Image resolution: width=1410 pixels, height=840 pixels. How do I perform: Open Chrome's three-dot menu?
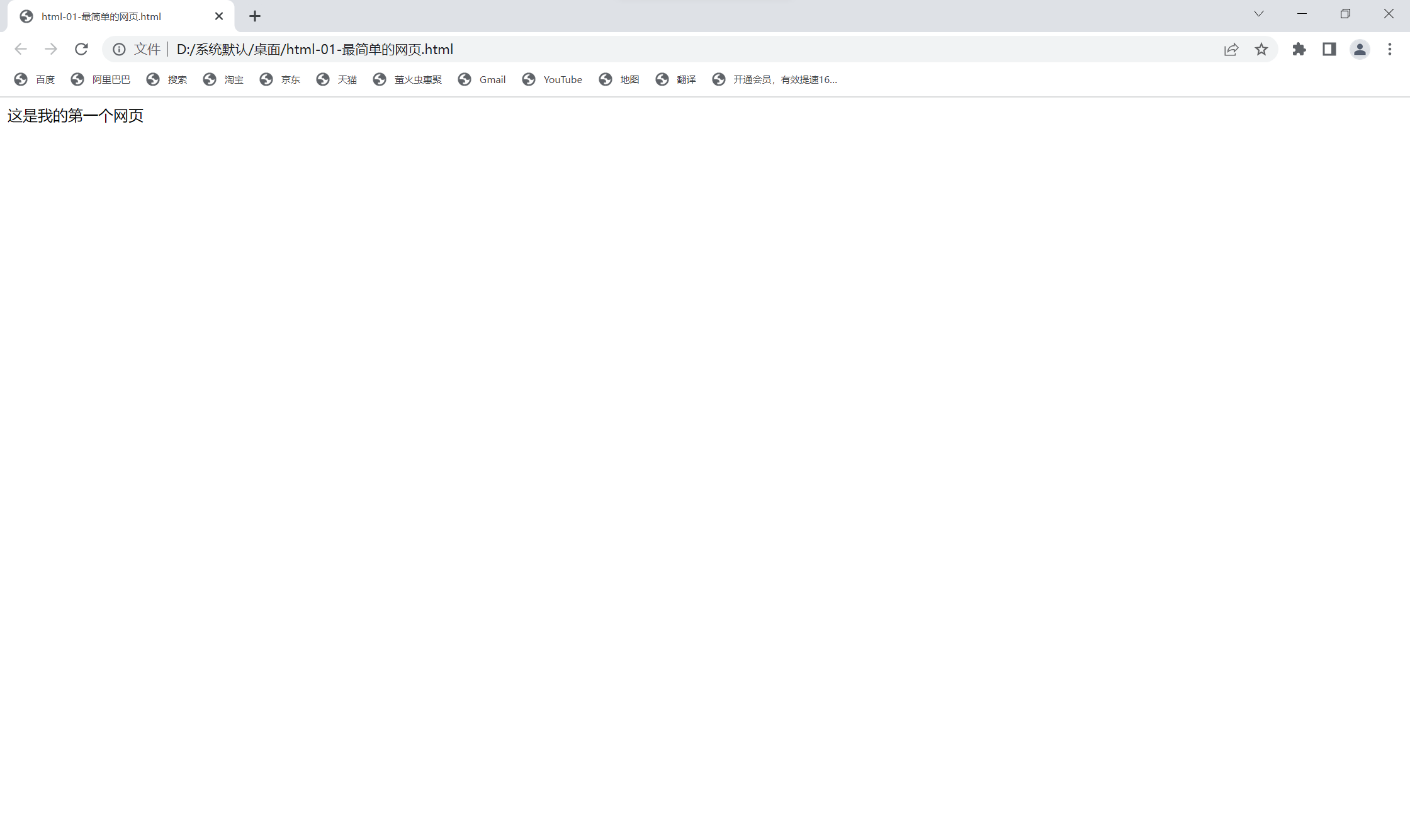[1389, 49]
